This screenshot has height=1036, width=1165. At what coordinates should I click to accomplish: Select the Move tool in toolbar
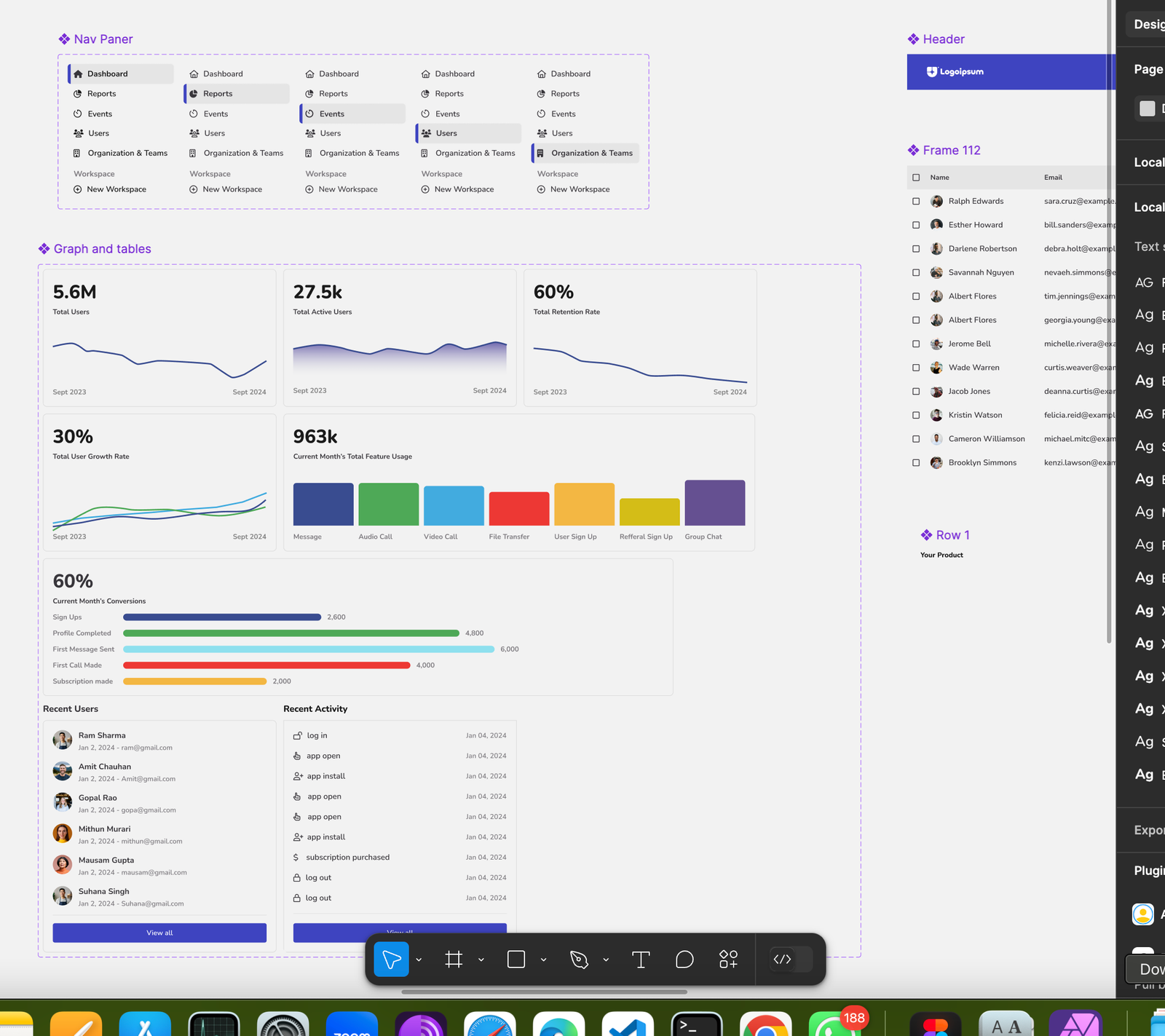[391, 960]
